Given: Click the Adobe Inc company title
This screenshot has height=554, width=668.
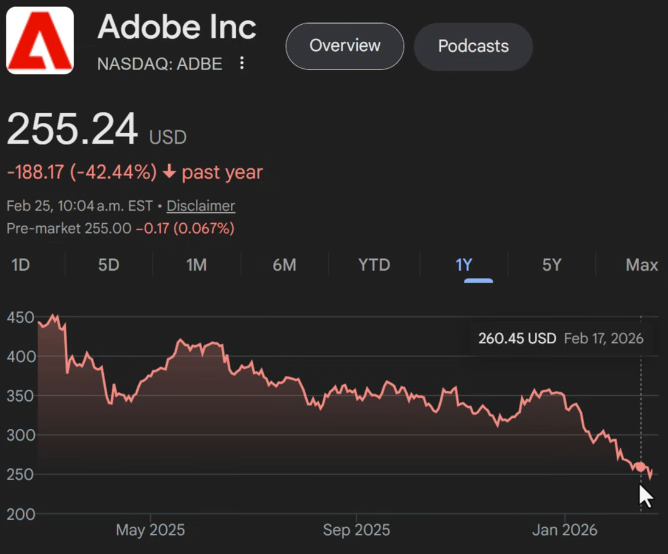Looking at the screenshot, I should tap(177, 27).
